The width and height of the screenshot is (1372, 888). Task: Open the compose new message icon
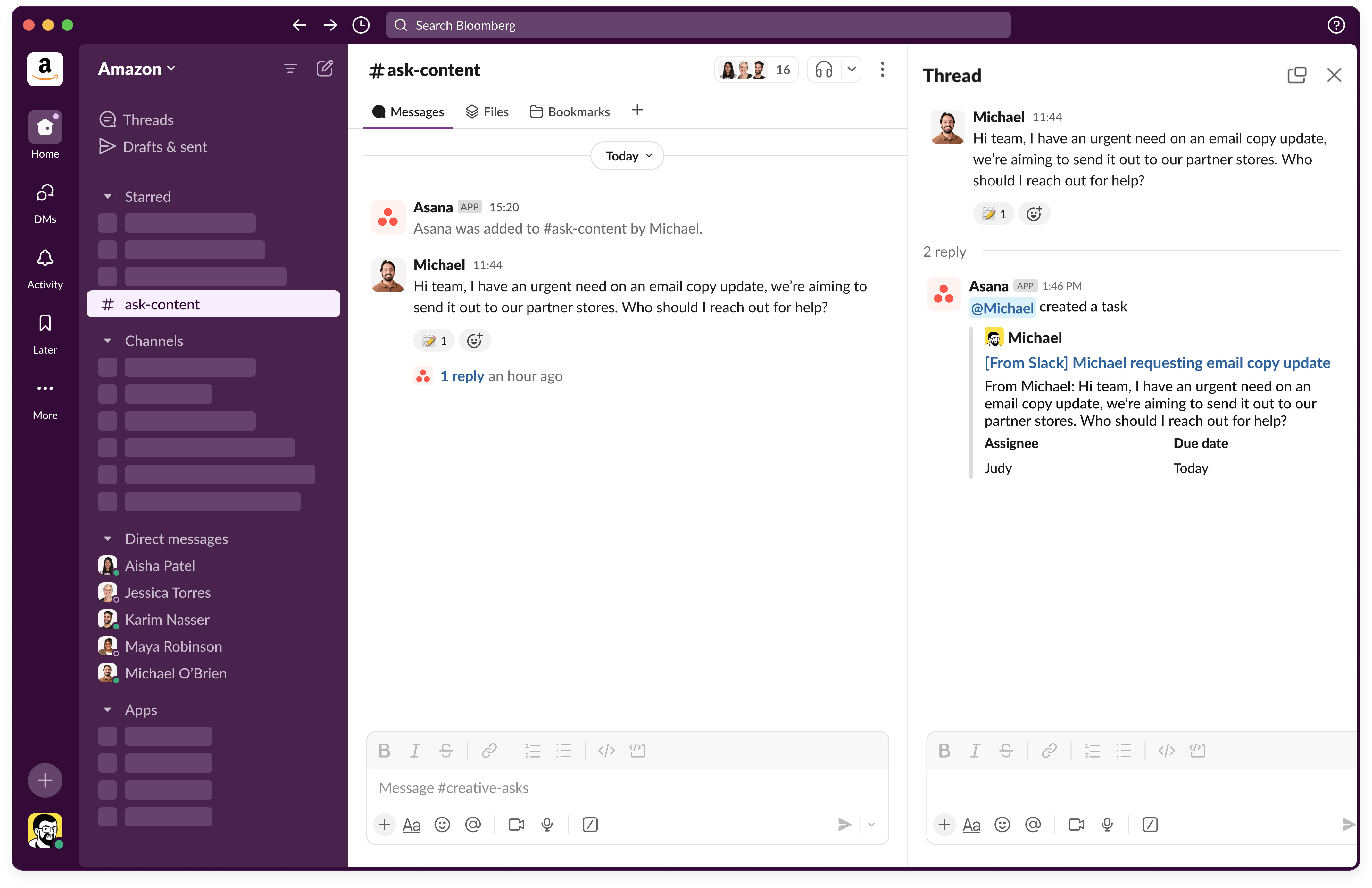325,69
